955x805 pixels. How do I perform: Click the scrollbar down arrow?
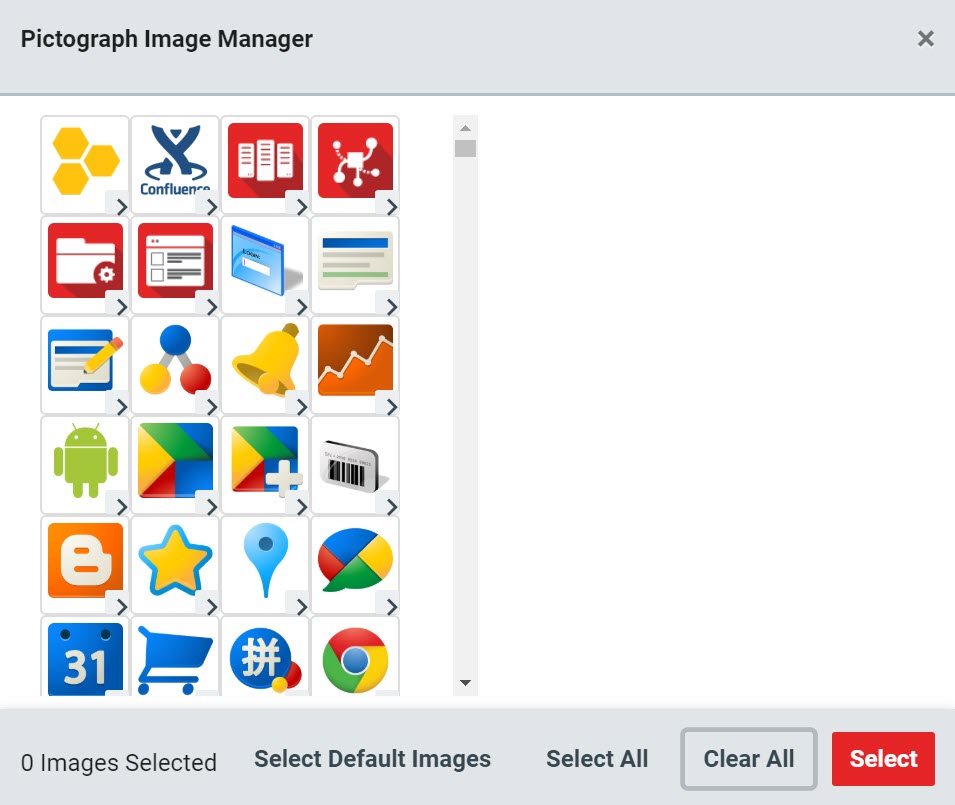coord(465,683)
